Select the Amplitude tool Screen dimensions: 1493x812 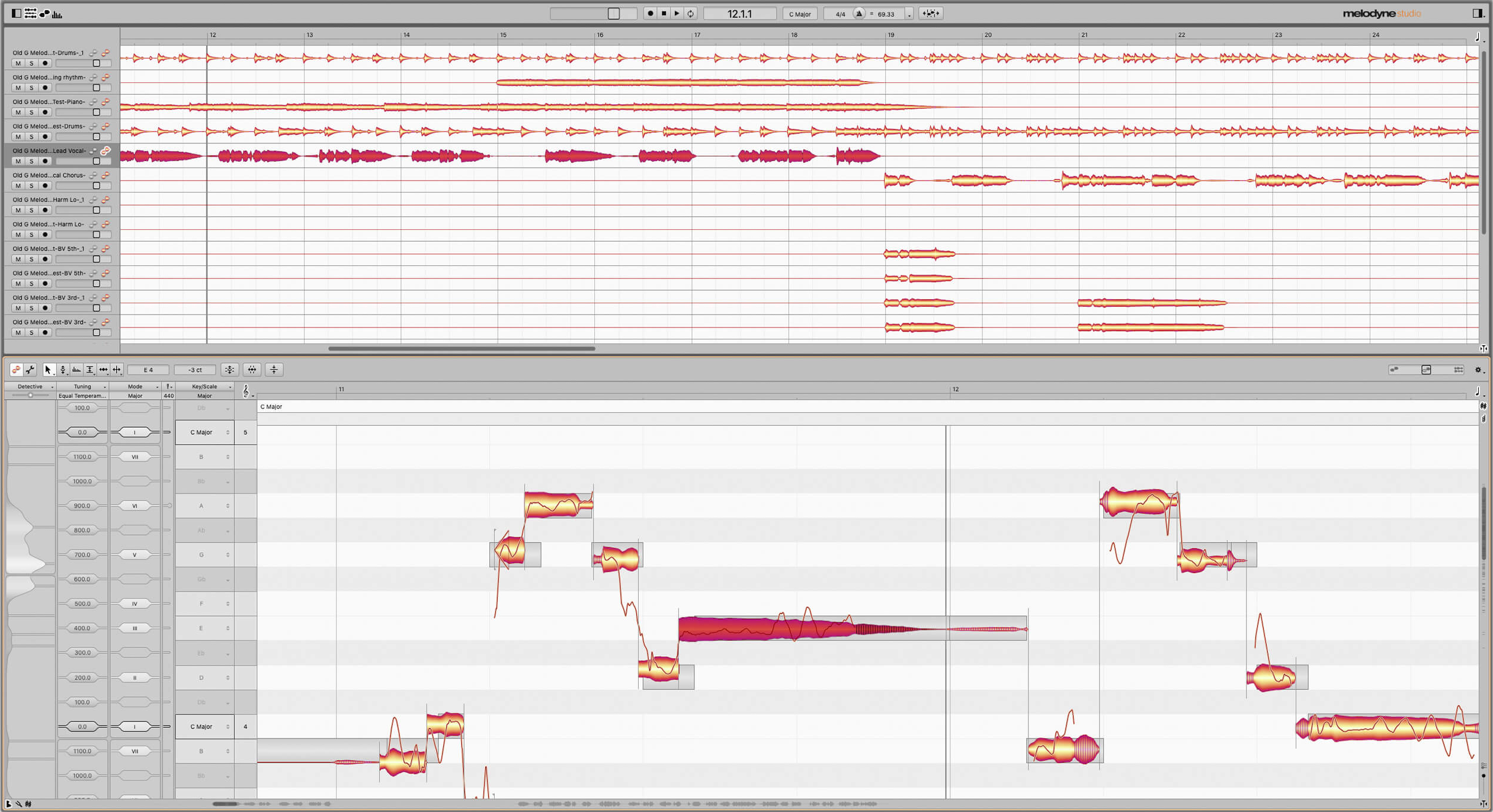coord(89,370)
